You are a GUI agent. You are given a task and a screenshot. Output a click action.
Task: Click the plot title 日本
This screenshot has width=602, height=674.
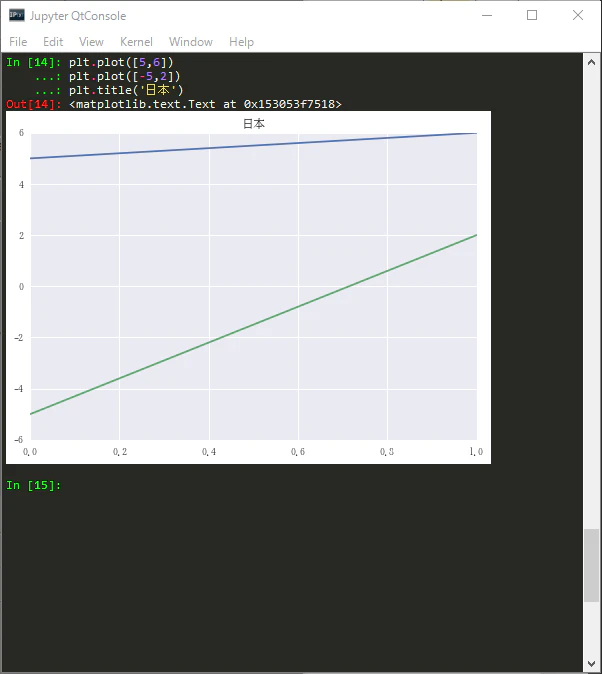(x=254, y=124)
